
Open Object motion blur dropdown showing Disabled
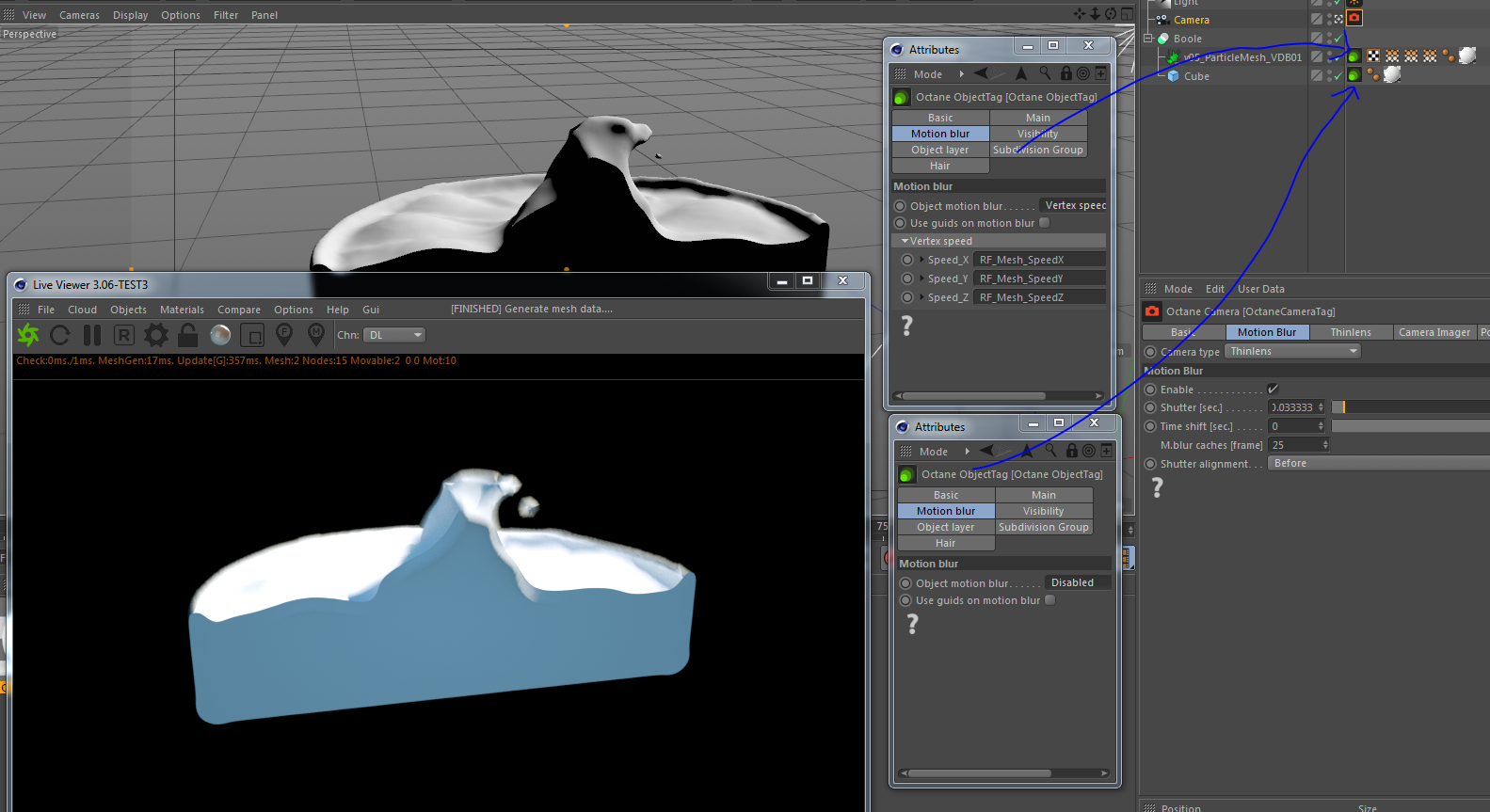pos(1079,582)
